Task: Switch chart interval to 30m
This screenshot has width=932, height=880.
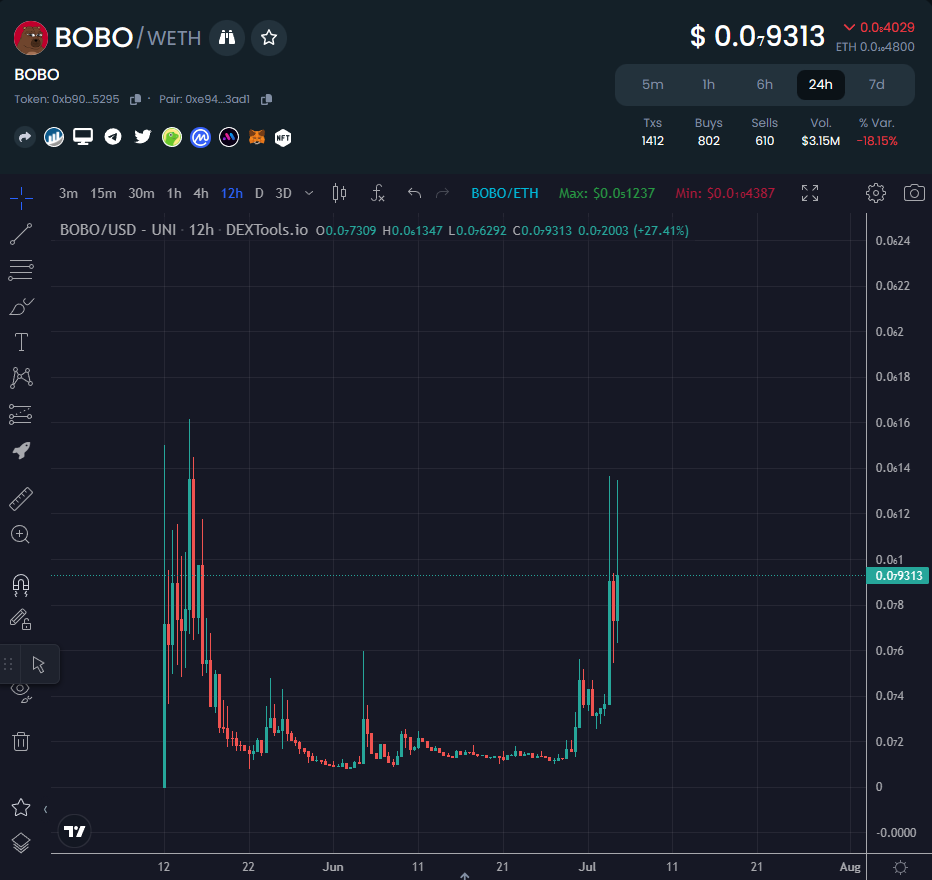Action: [141, 193]
